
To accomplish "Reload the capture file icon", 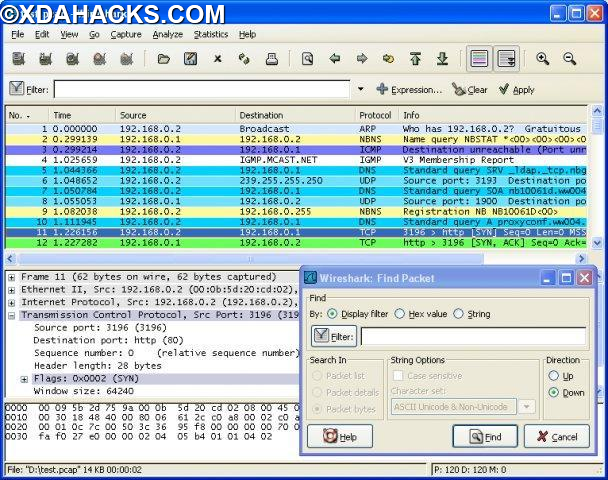I will [x=244, y=59].
